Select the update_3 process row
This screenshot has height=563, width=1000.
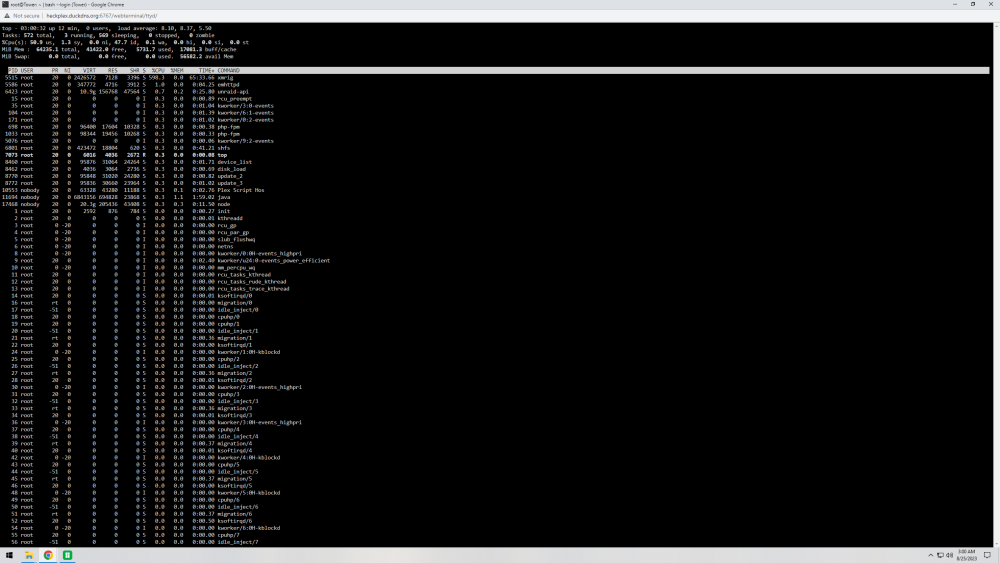point(122,183)
